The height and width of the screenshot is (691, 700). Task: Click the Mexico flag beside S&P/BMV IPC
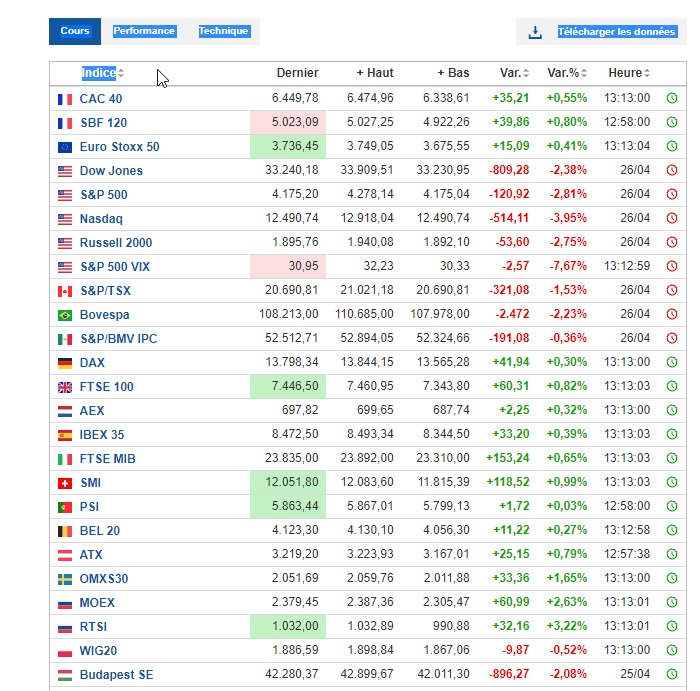click(x=65, y=339)
